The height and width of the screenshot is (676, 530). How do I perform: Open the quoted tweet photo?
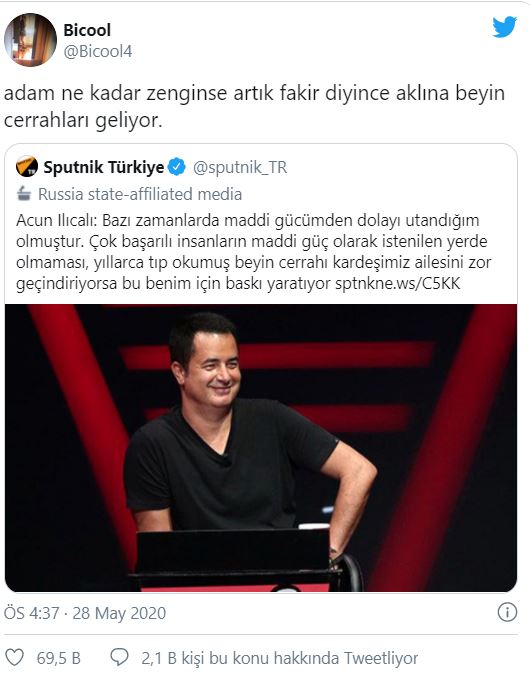point(261,448)
